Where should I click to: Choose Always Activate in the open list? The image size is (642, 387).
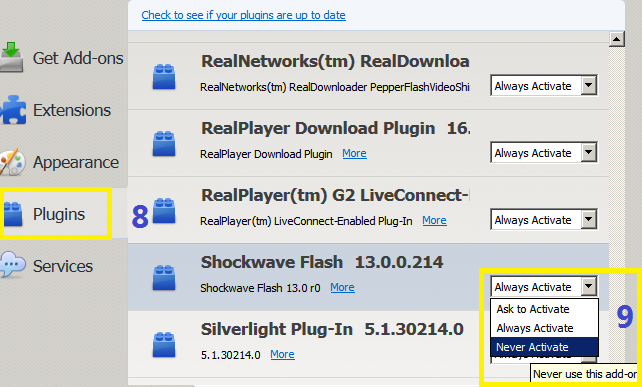point(544,328)
